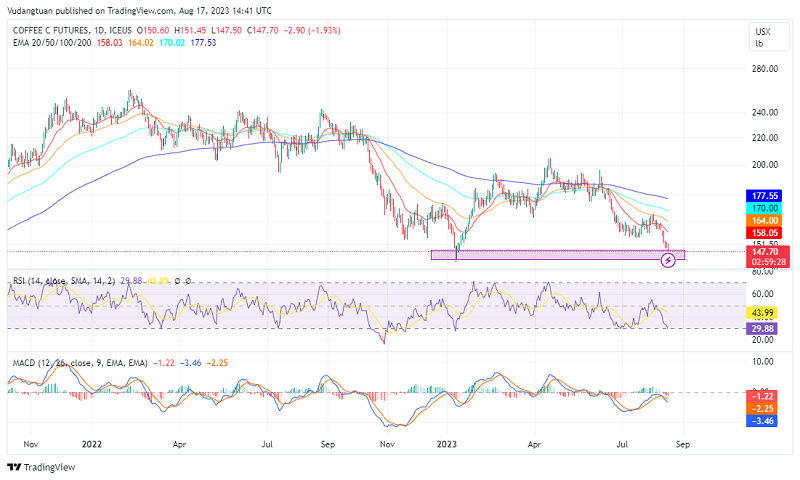Click the yellow 43.99 RSI SMA label
The width and height of the screenshot is (800, 480).
coord(763,313)
